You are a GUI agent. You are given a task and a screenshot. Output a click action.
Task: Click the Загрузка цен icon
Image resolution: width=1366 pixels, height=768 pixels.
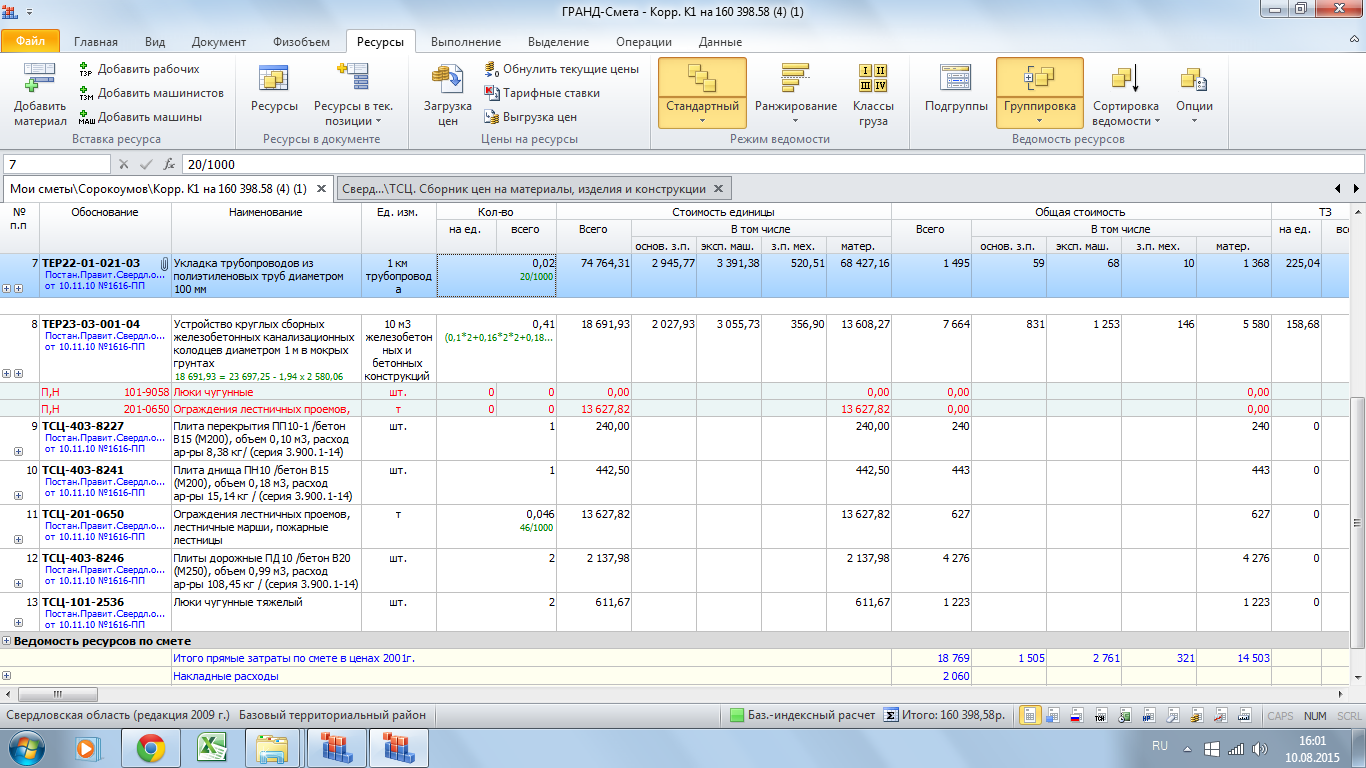[447, 78]
